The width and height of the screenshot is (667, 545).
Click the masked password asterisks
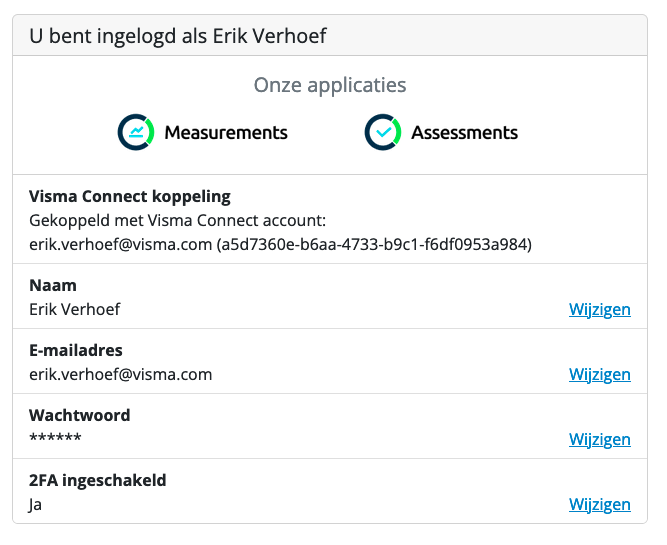coord(55,438)
